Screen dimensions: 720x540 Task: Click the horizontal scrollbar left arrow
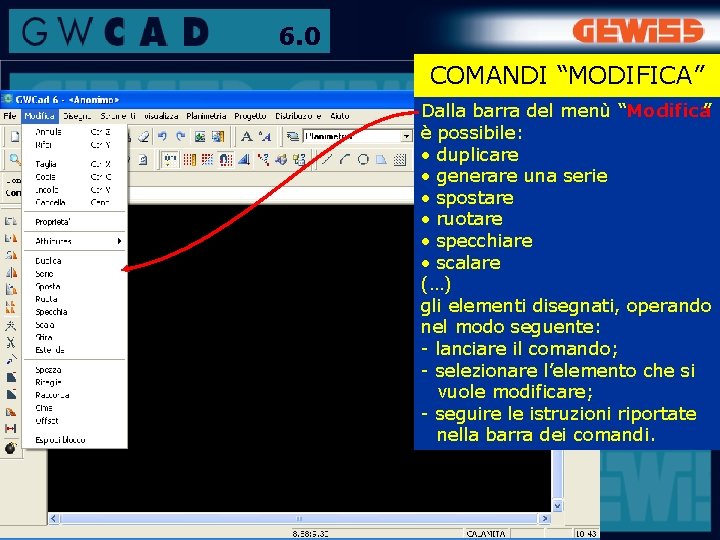coord(54,518)
